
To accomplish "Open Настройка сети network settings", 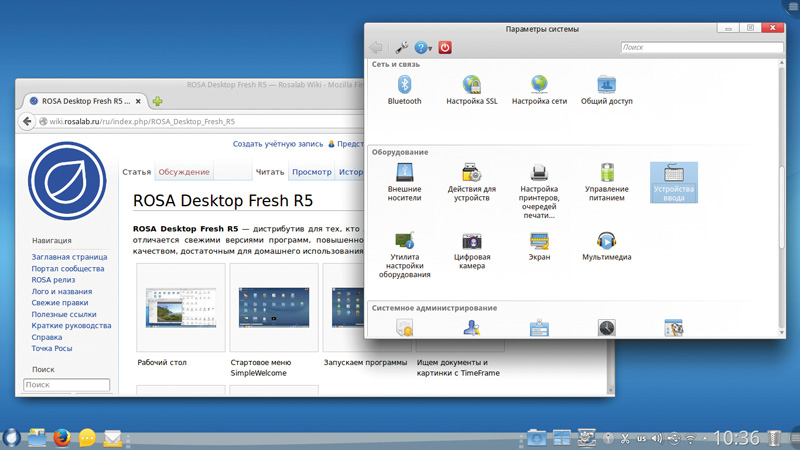I will pos(539,87).
